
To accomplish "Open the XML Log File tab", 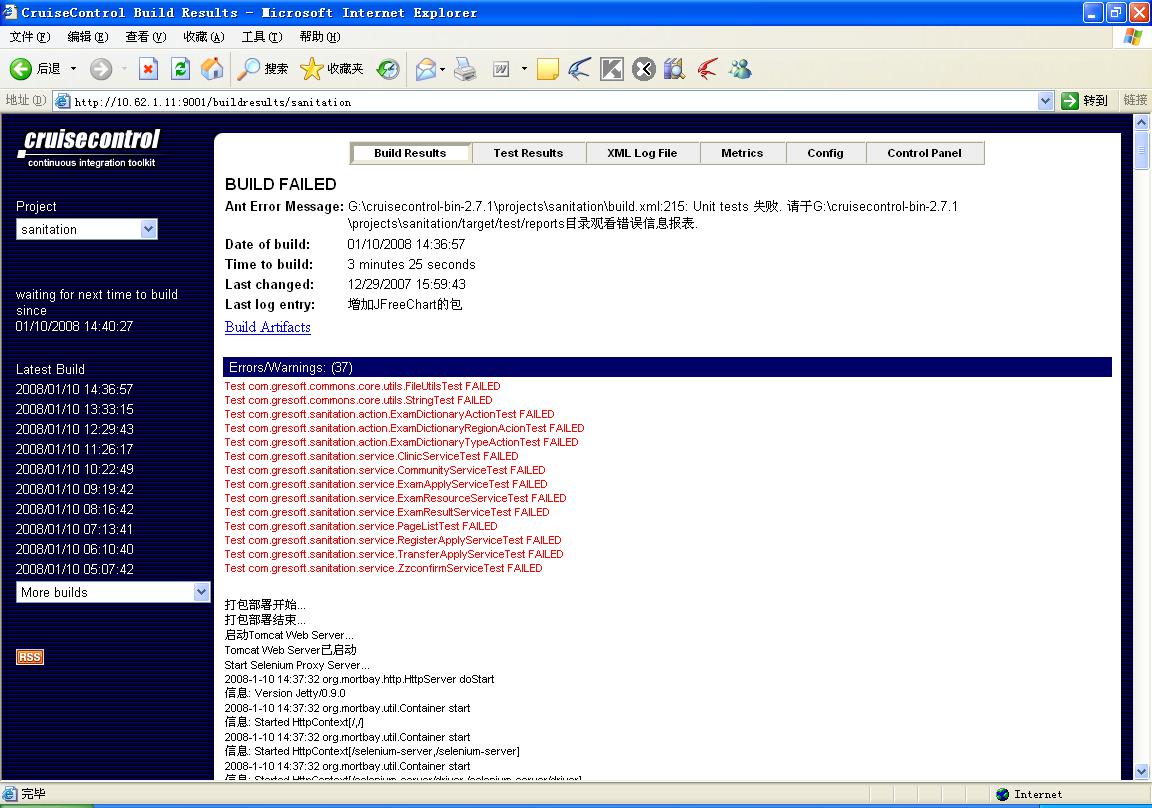I will coord(642,153).
